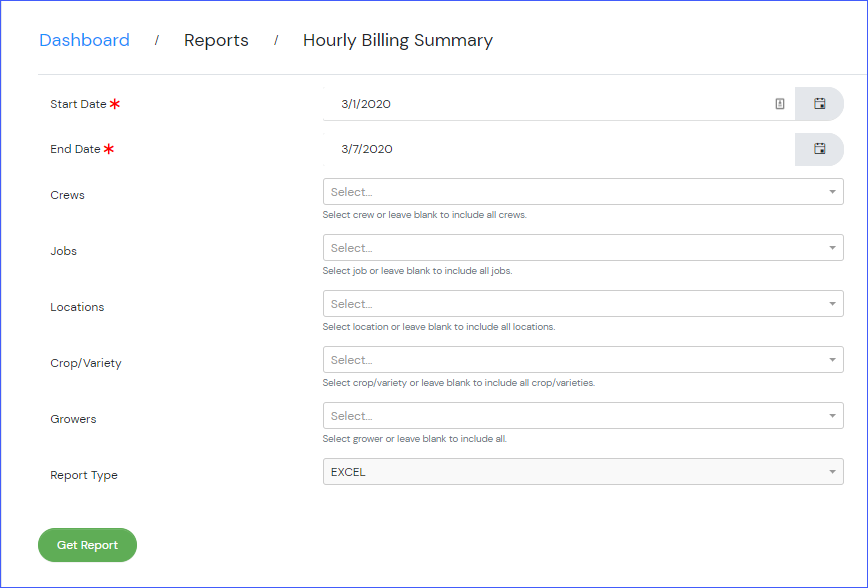Screen dimensions: 868x588
Task: Click hint 'Select job or leave blank to include all jobs.'
Action: (417, 271)
